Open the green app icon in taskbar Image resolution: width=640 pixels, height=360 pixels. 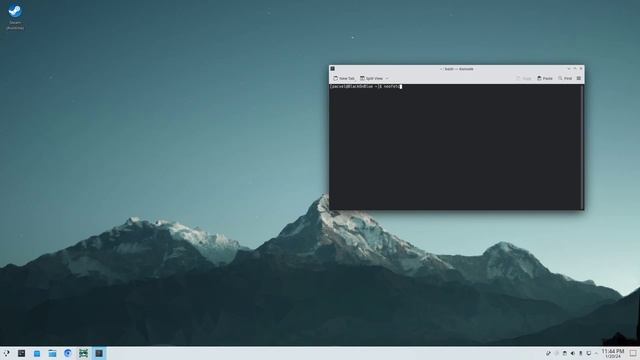pos(83,353)
